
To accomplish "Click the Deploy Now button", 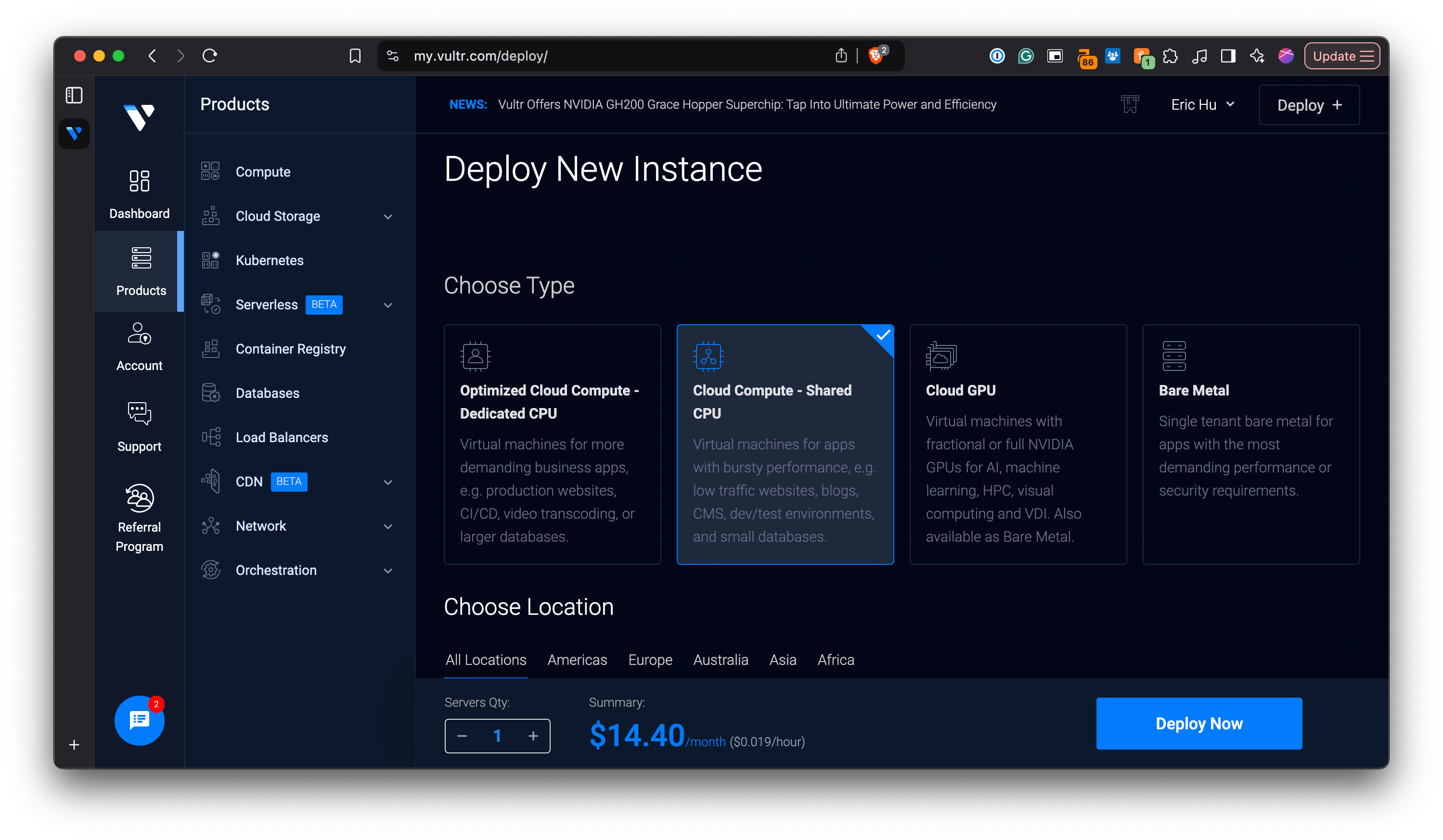I will tap(1199, 723).
